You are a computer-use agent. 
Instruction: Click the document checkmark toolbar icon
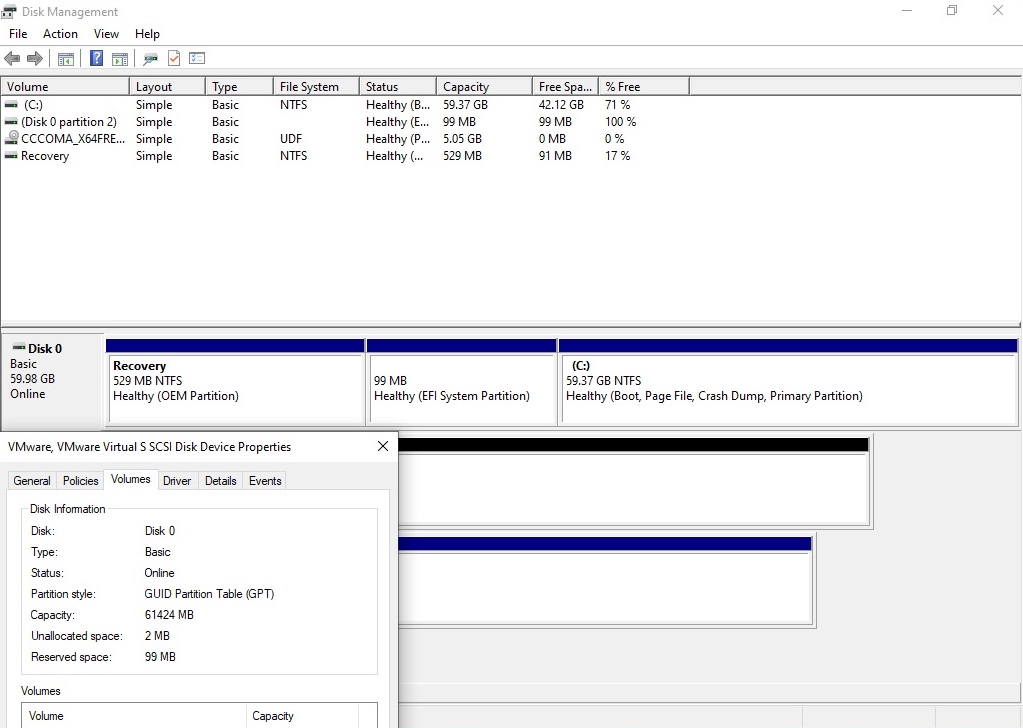tap(174, 59)
